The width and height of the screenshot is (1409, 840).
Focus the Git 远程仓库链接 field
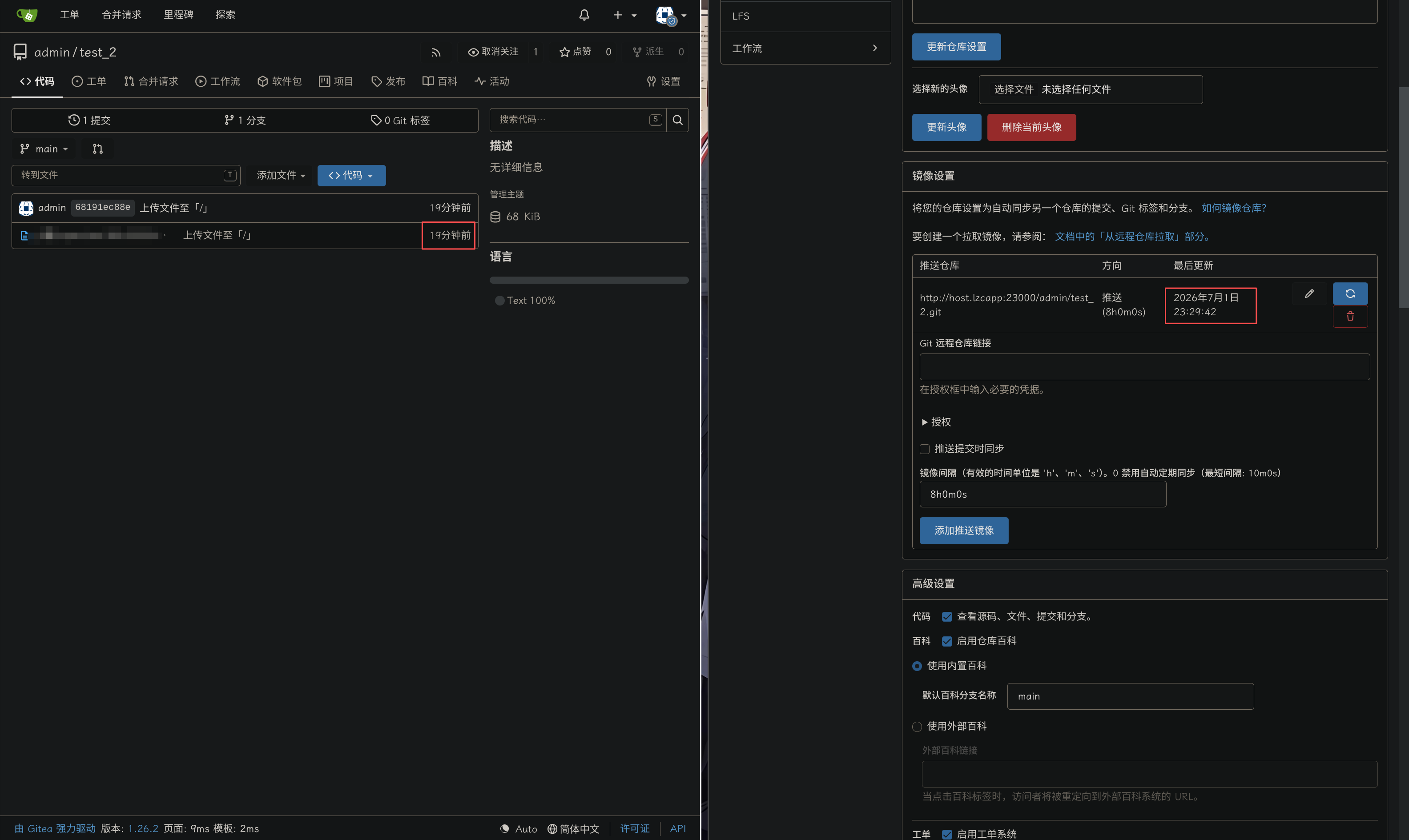(x=1144, y=367)
